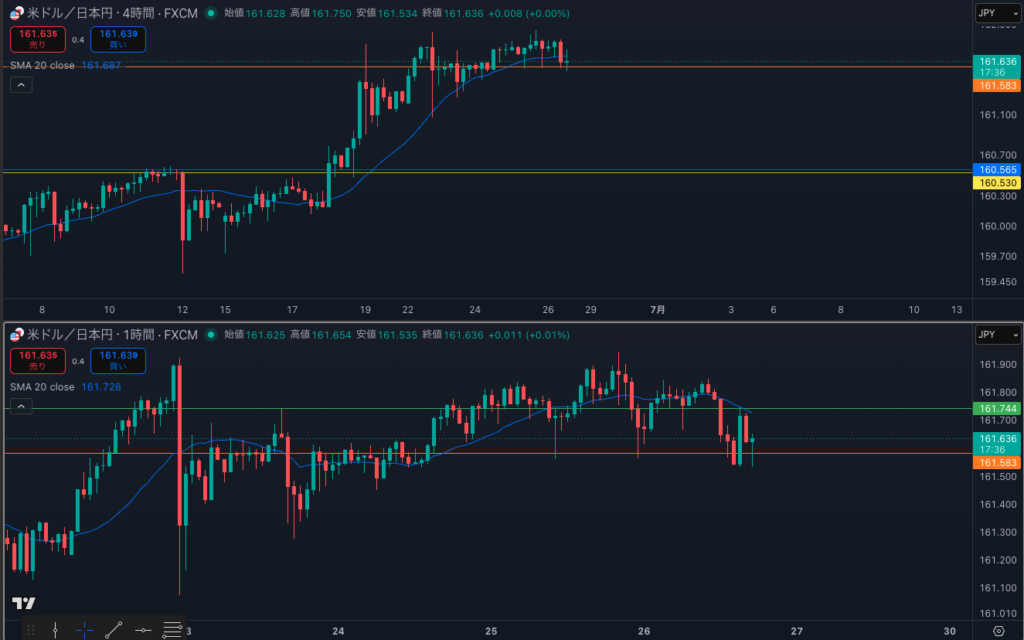Click the TradingView logo on lower chart
Screen dimensions: 1024x640
point(24,603)
